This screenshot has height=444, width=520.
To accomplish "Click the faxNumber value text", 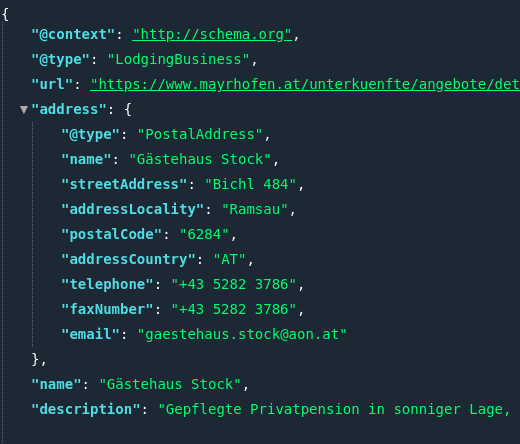I will coord(234,310).
